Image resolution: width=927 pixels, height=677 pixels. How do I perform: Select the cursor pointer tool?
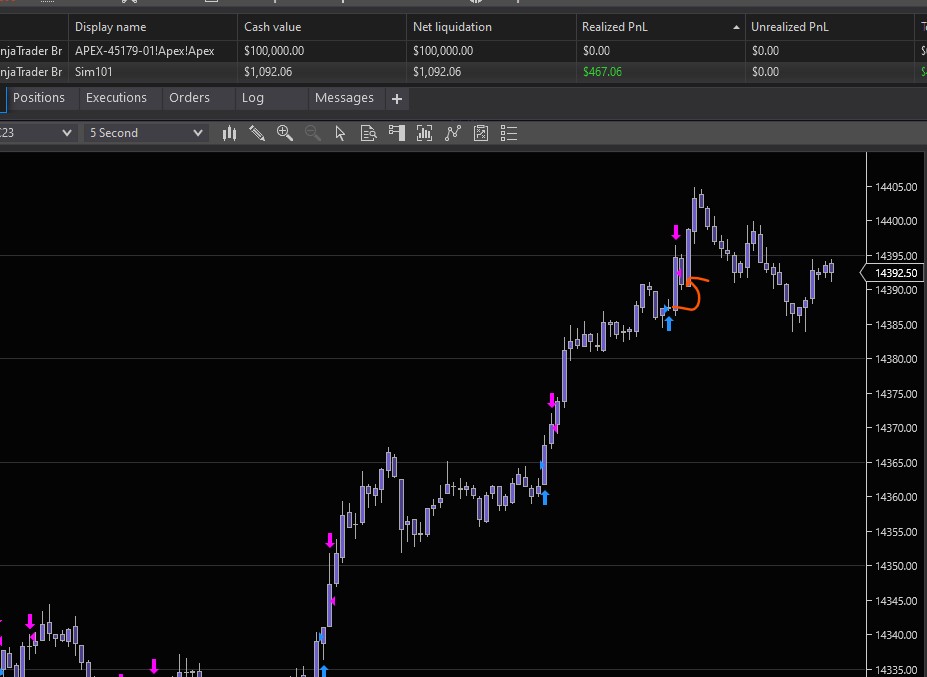pyautogui.click(x=340, y=133)
